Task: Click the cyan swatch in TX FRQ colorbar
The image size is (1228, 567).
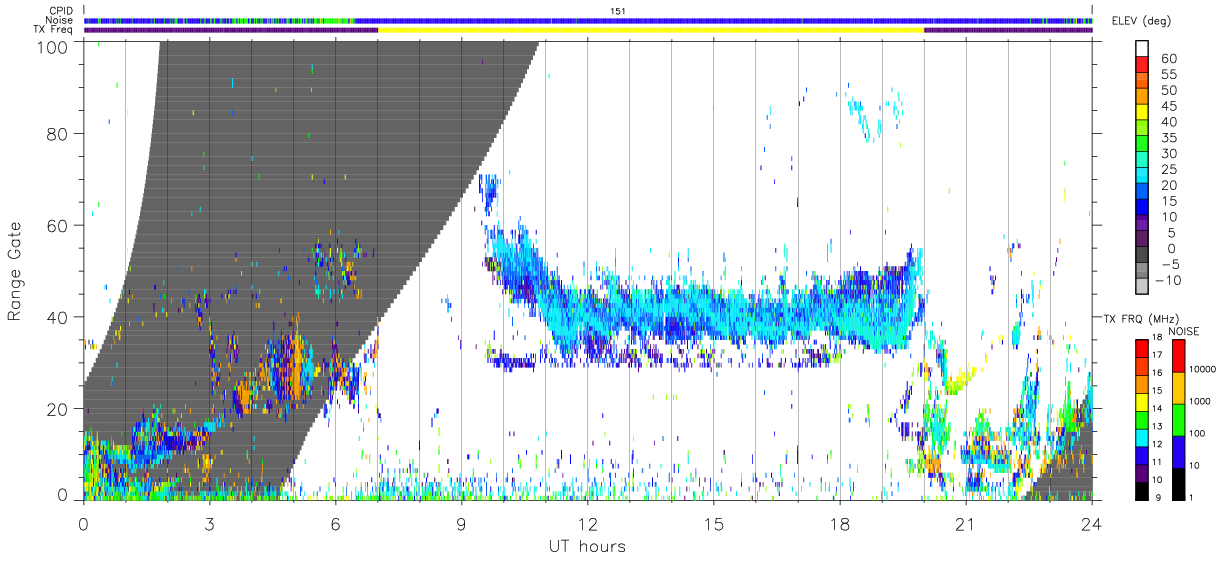Action: pos(1142,438)
